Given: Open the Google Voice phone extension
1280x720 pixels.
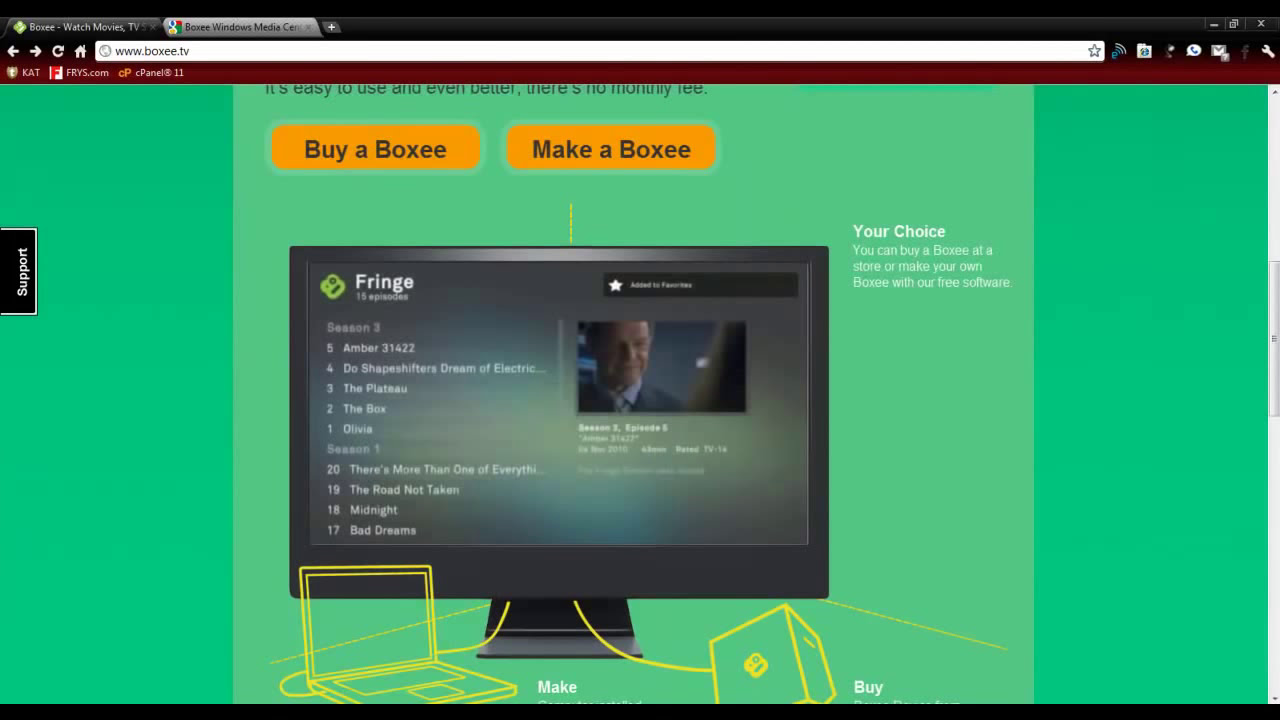Looking at the screenshot, I should (1194, 51).
